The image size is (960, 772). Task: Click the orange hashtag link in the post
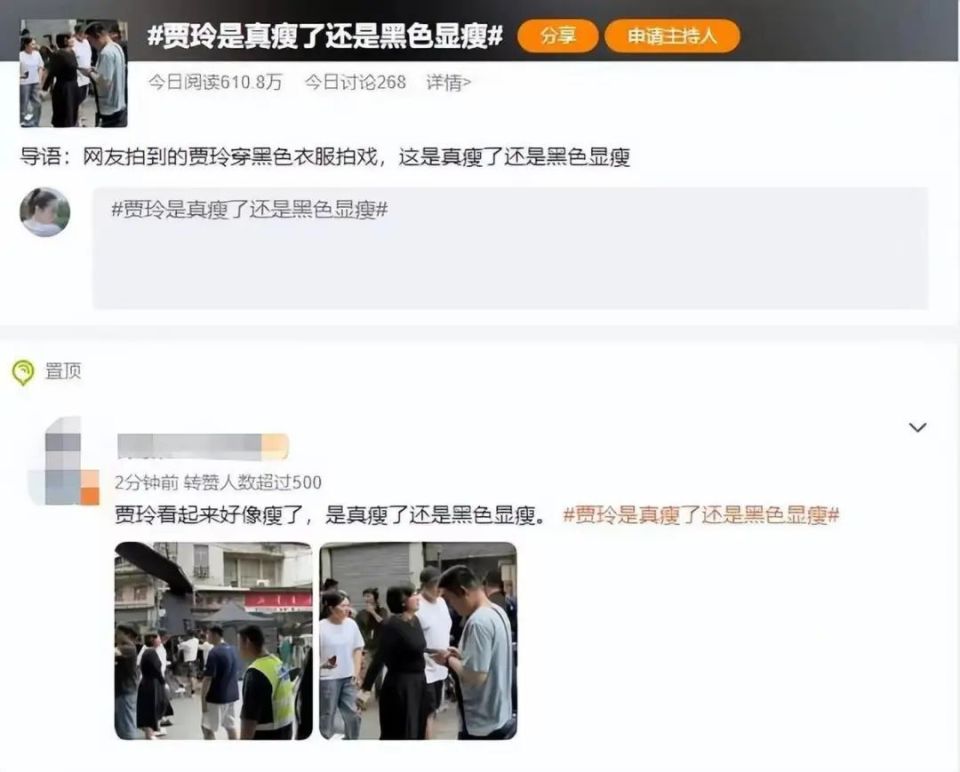click(701, 515)
